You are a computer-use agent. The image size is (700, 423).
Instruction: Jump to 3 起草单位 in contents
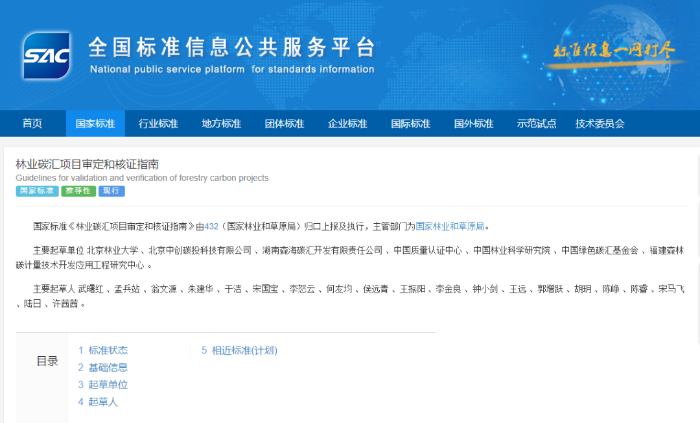tap(103, 385)
